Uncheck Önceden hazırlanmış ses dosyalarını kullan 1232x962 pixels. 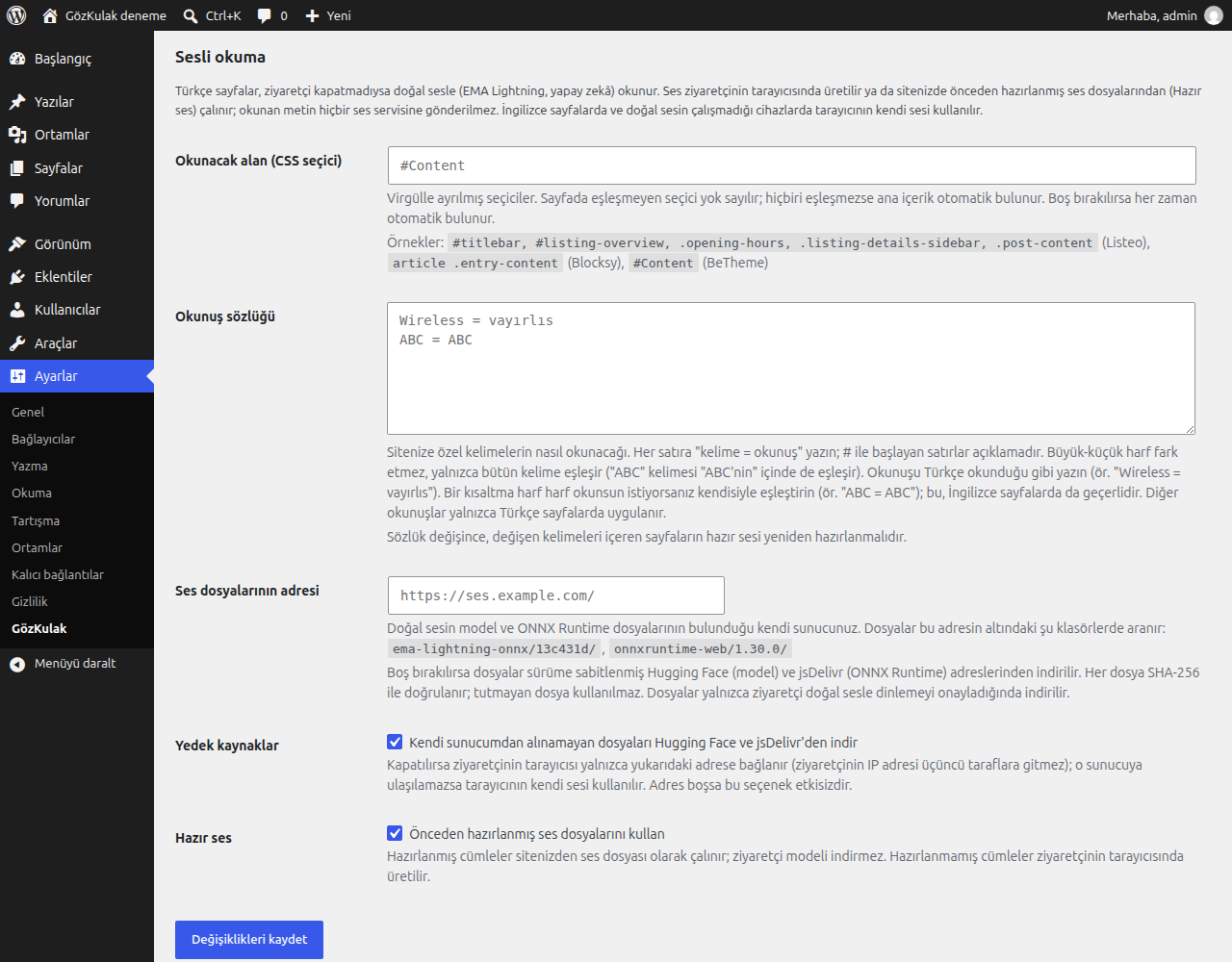(395, 833)
